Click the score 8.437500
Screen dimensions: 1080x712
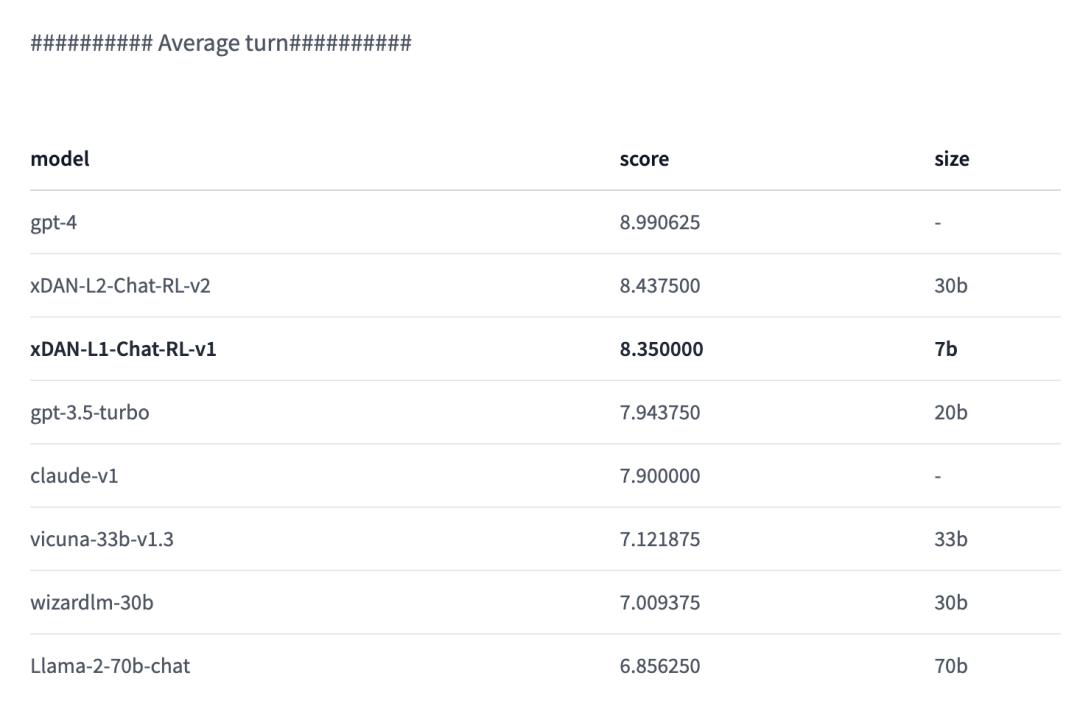660,286
